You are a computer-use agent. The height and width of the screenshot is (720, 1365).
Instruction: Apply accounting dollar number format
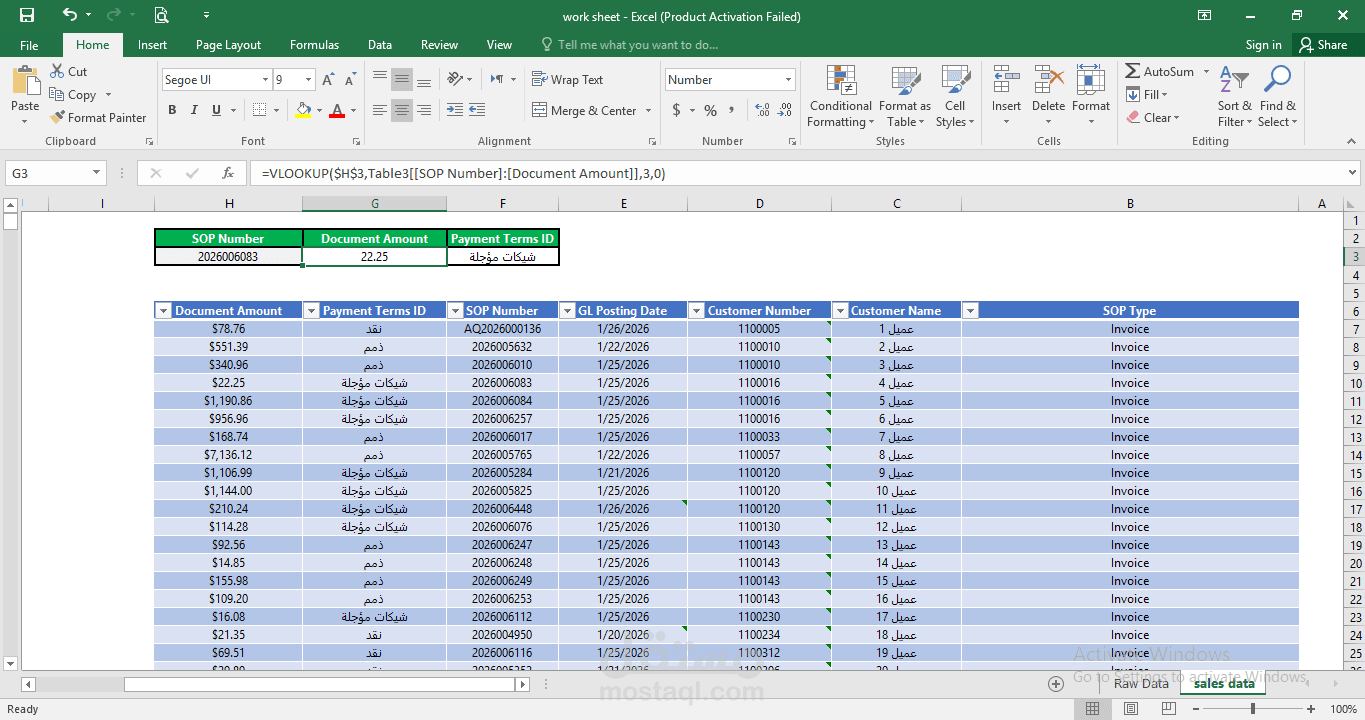[x=677, y=110]
